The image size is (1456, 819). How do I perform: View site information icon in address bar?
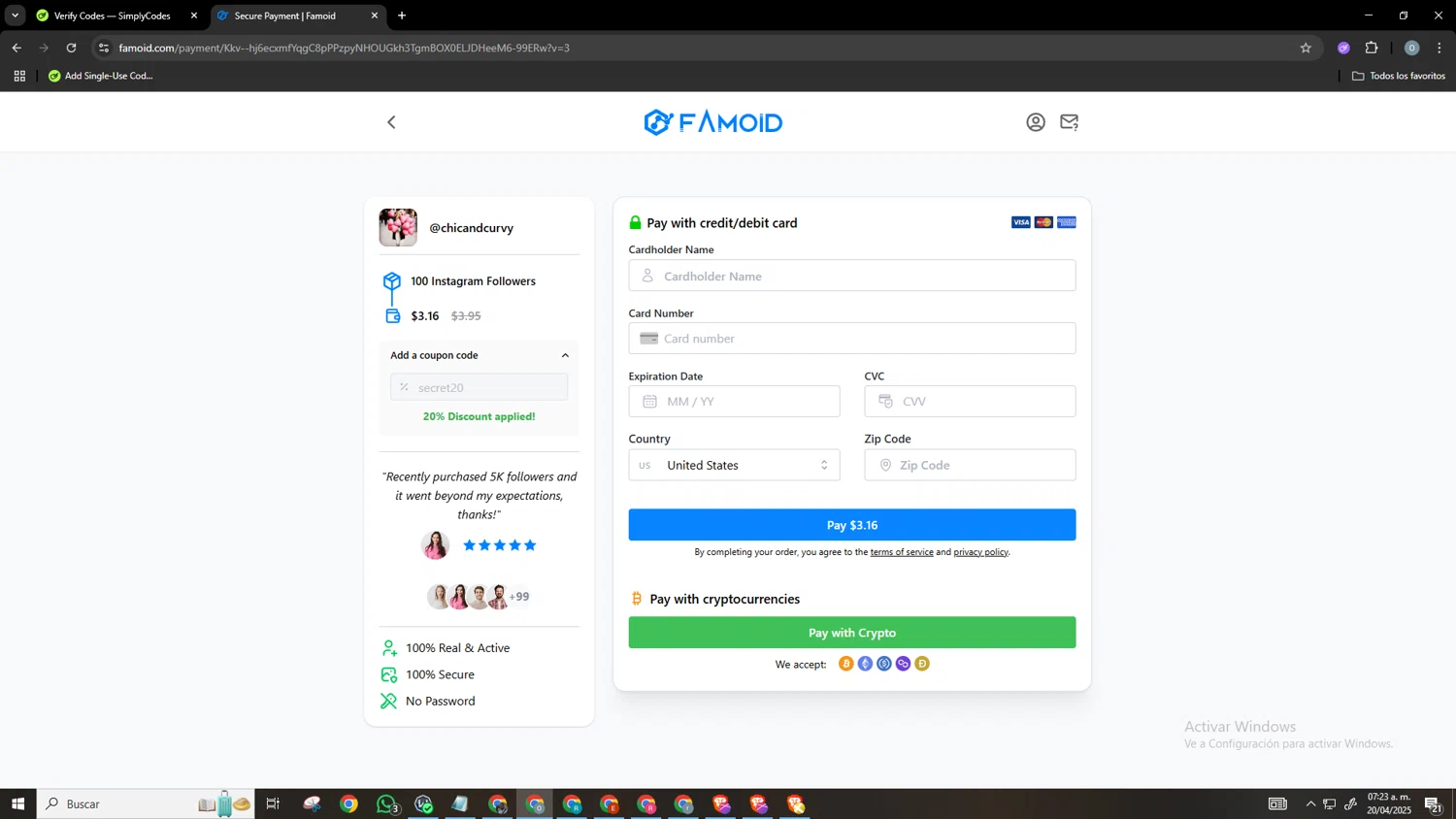(104, 48)
